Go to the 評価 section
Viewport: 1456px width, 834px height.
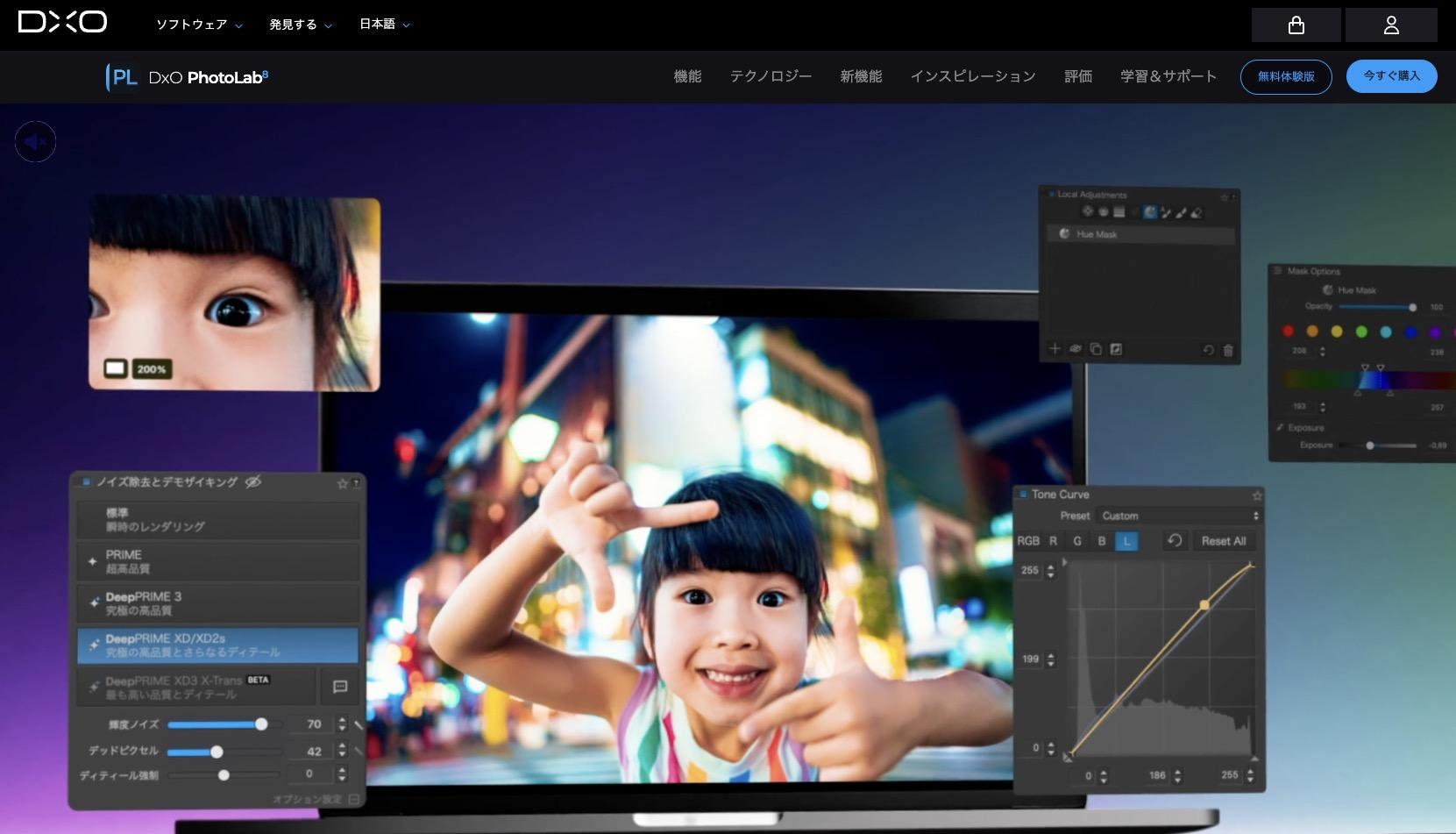1078,76
